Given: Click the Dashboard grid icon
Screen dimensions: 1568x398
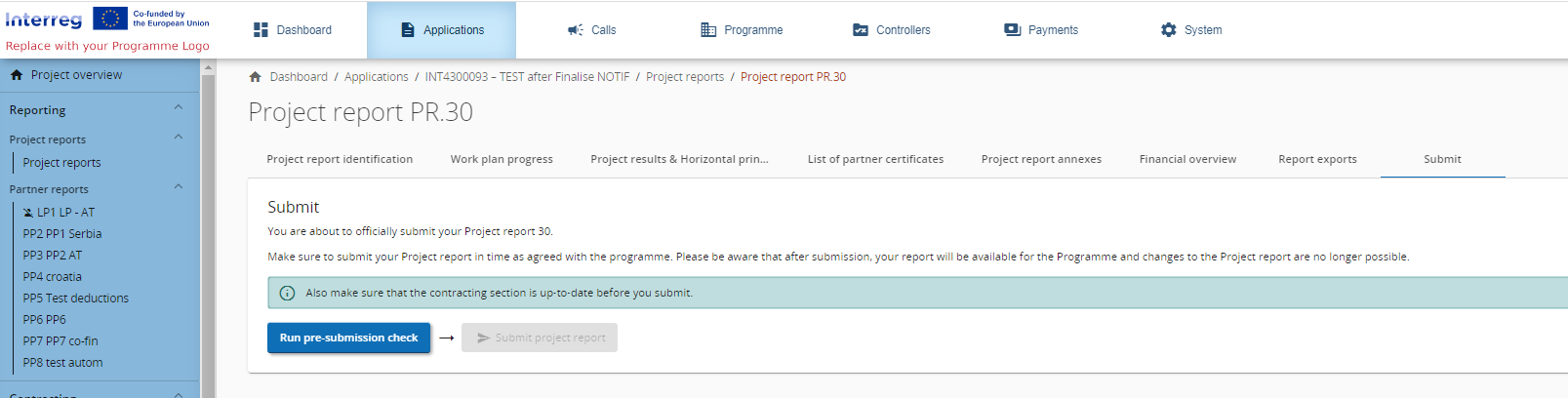Looking at the screenshot, I should point(261,30).
